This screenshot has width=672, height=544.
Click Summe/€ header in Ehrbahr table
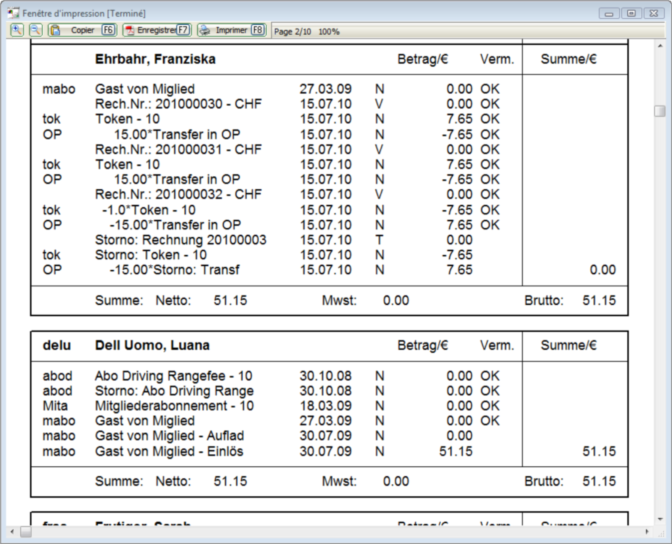click(x=568, y=59)
